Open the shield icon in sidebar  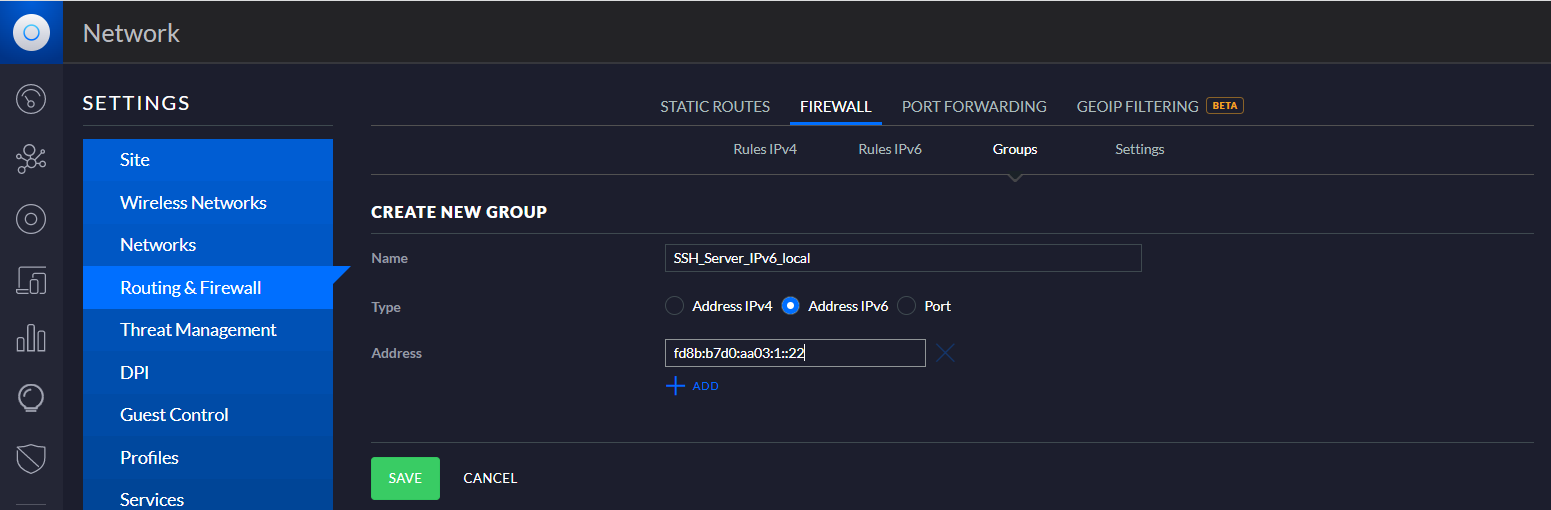[31, 459]
